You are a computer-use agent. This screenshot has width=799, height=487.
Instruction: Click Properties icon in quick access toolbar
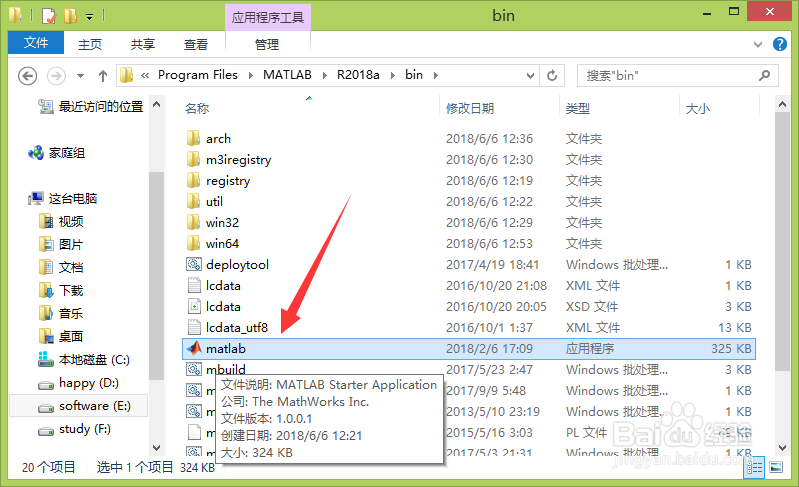[49, 16]
